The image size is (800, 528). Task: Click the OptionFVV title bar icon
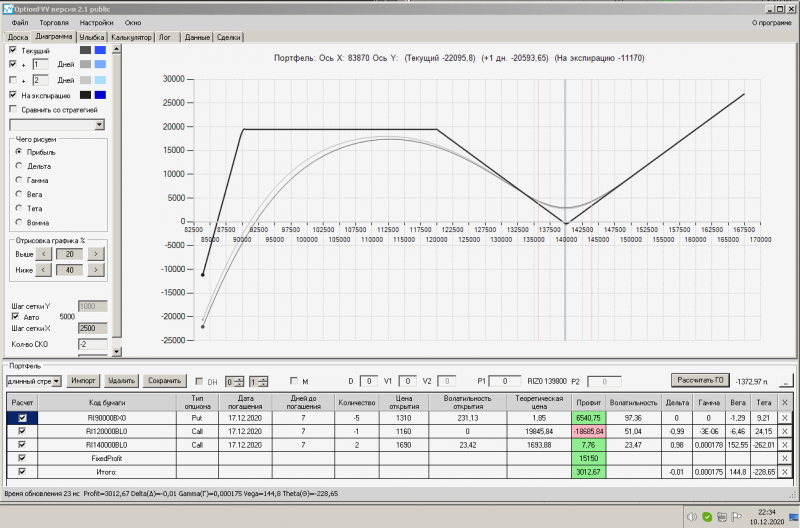pos(9,7)
